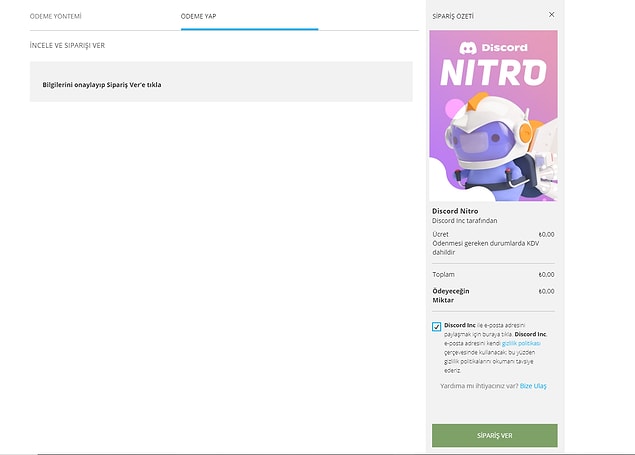The height and width of the screenshot is (455, 635).
Task: Click the Bize Ulaş help link
Action: coord(533,386)
